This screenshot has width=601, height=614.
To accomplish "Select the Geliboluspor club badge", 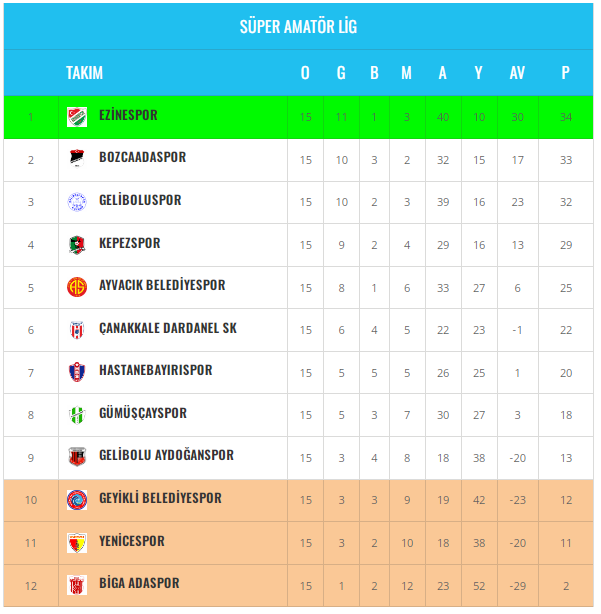I will click(77, 201).
